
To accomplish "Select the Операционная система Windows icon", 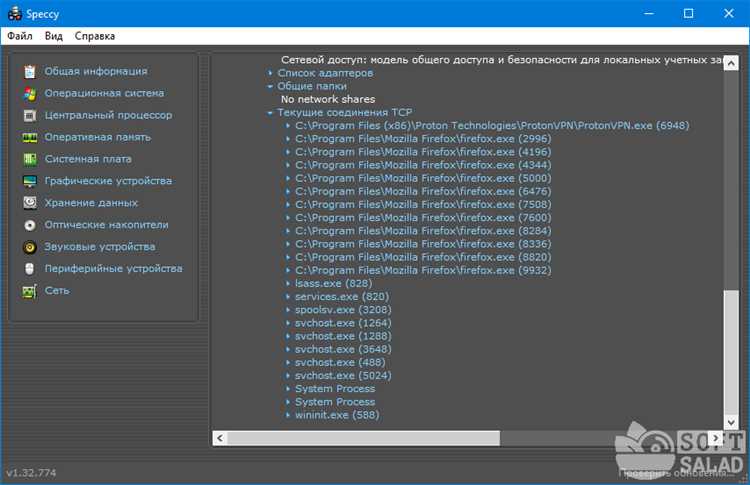I will click(x=30, y=93).
